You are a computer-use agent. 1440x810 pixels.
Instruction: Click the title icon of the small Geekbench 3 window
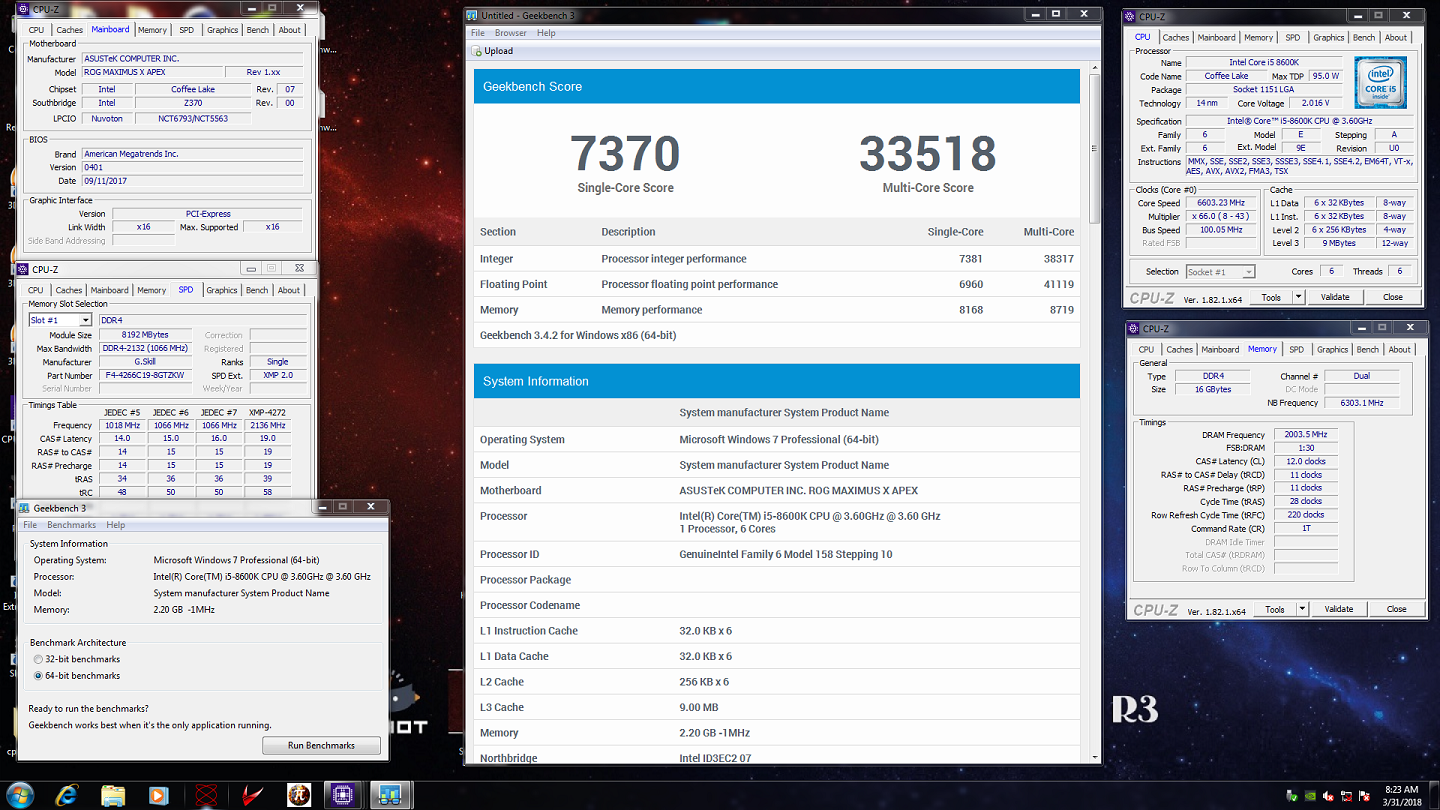coord(24,508)
